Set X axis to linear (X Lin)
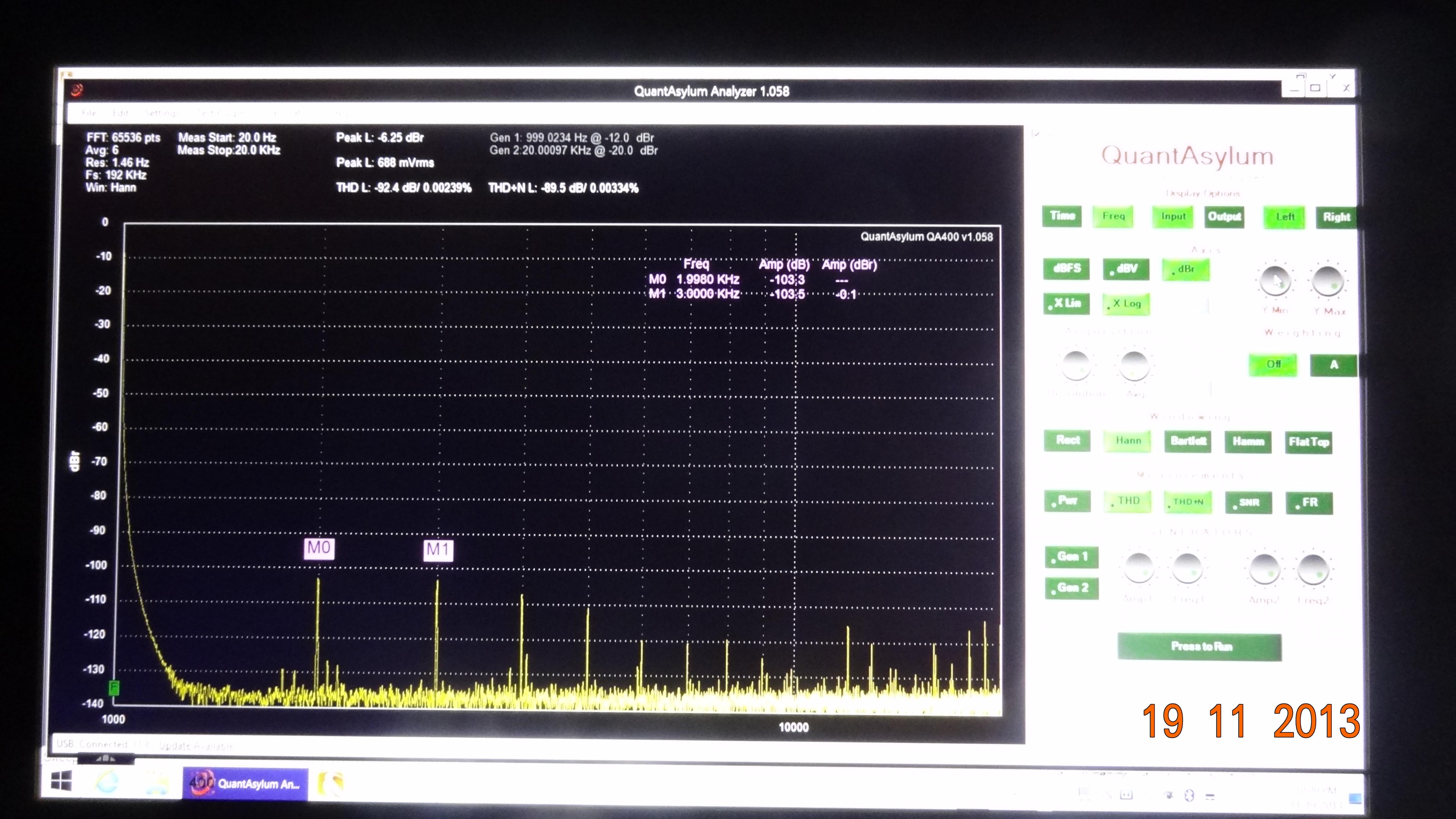Viewport: 1456px width, 819px height. 1067,303
